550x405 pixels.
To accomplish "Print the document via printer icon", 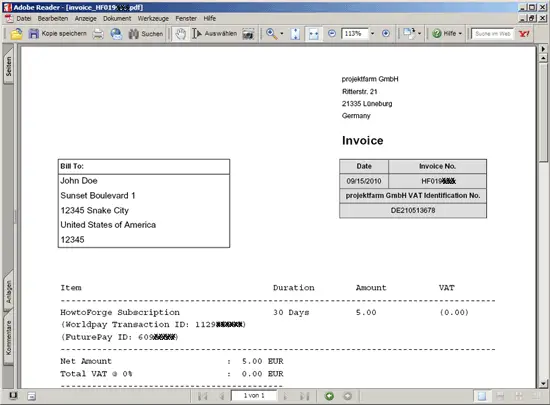I will click(x=98, y=34).
